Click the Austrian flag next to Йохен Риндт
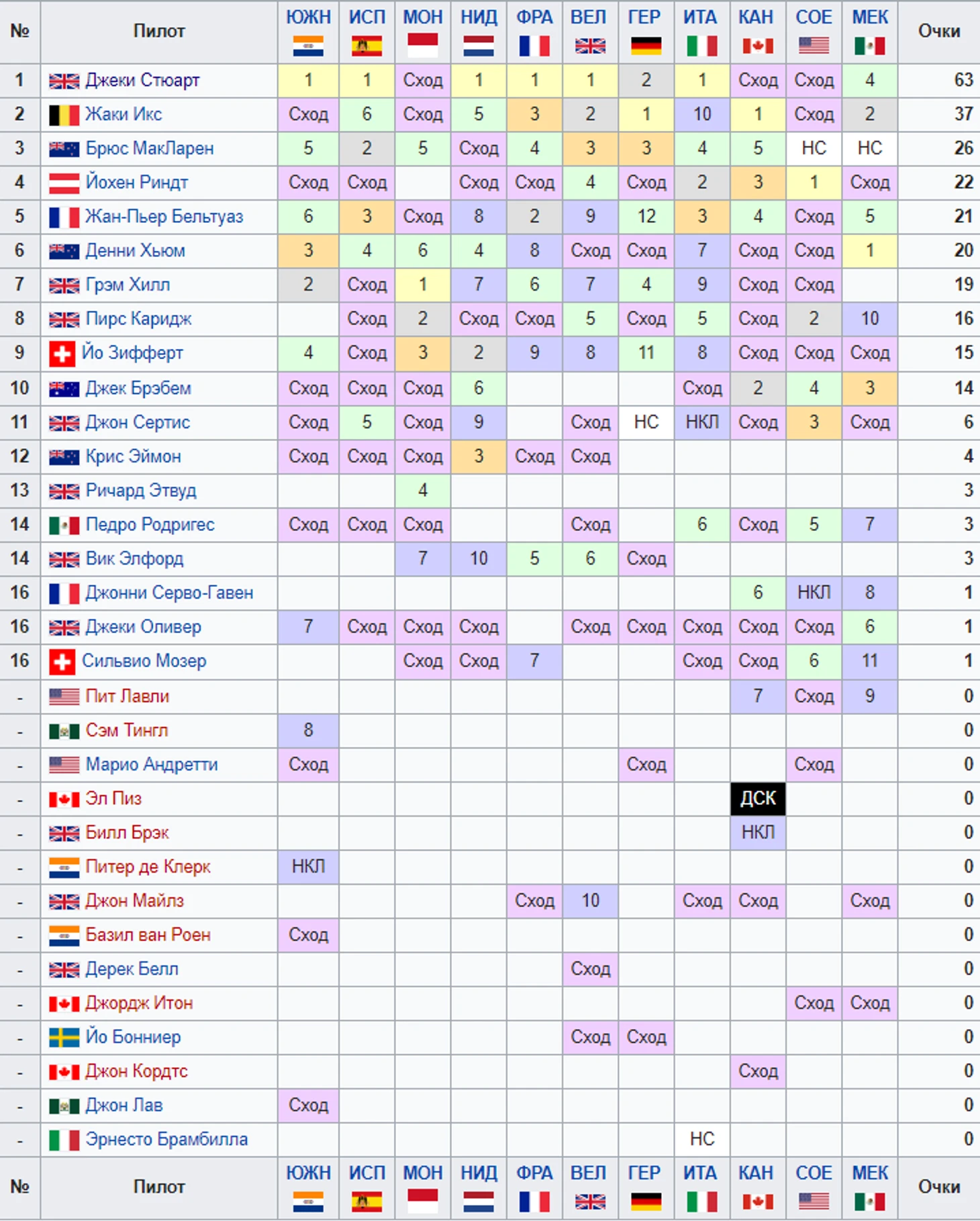The width and height of the screenshot is (980, 1221). pyautogui.click(x=64, y=183)
